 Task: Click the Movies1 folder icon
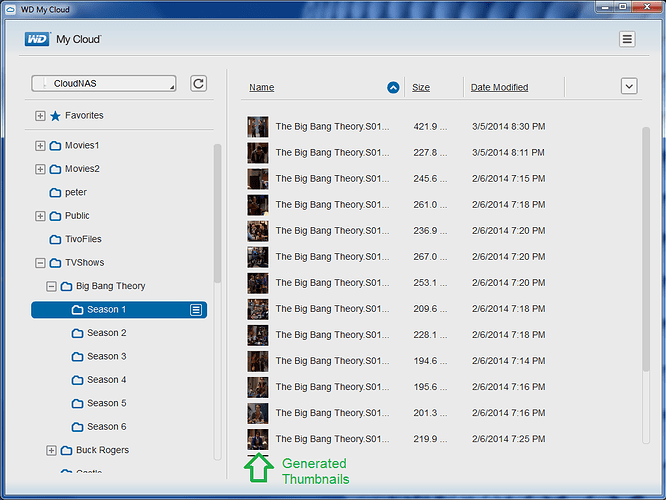pos(55,146)
